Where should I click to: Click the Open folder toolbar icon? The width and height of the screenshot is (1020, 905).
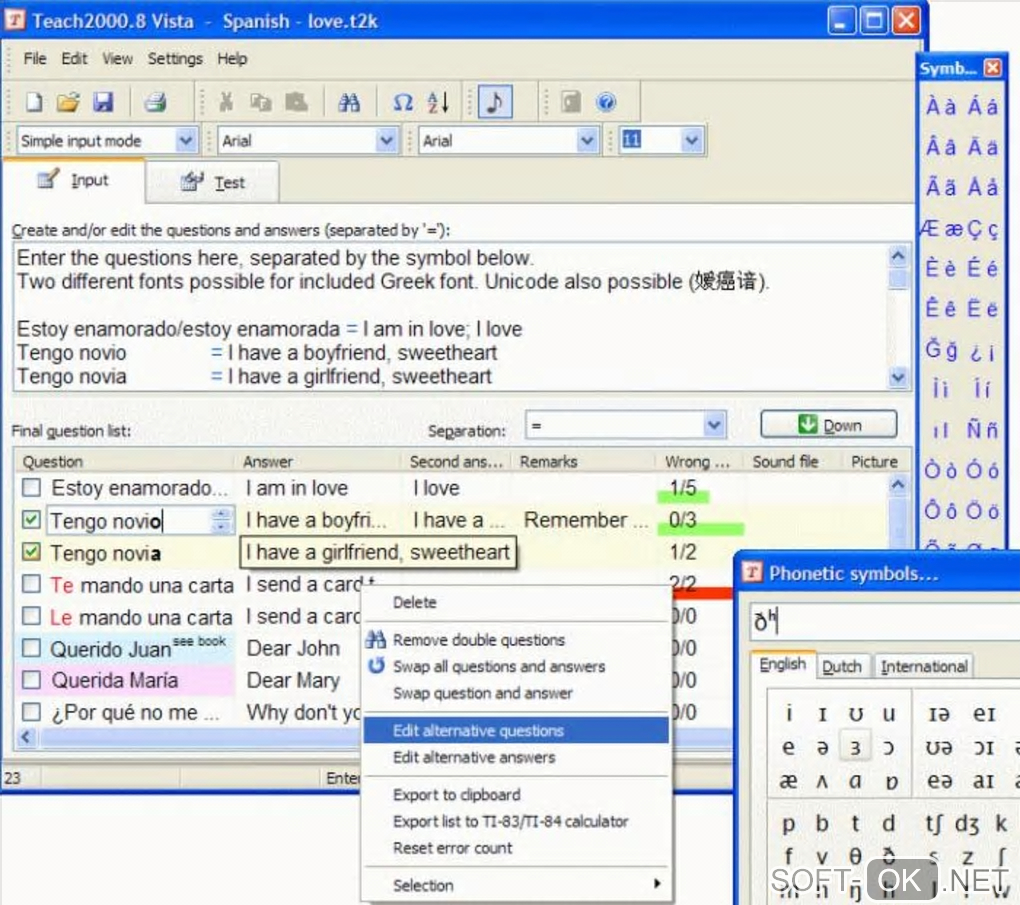pos(68,102)
